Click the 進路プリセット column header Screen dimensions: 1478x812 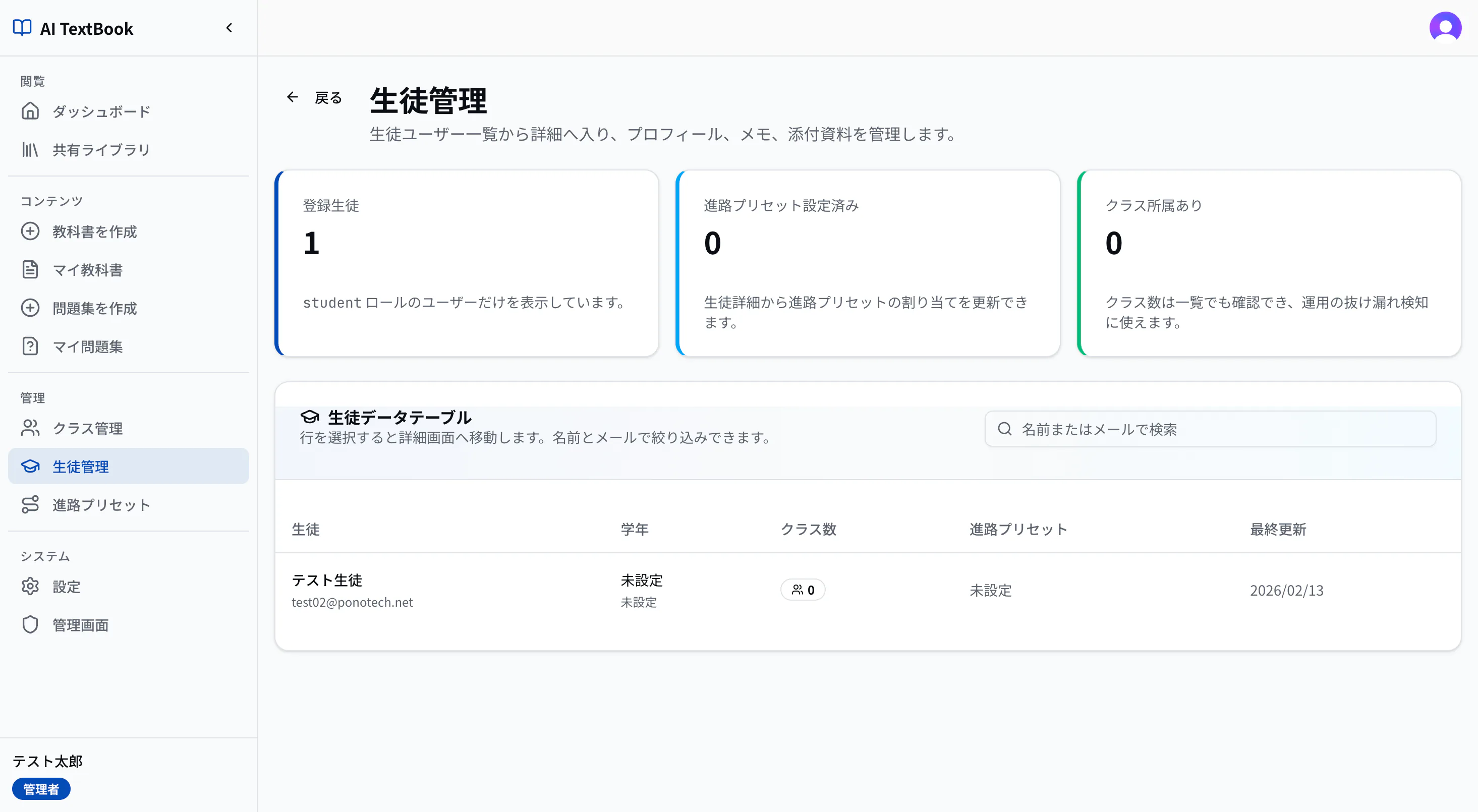(x=1018, y=529)
